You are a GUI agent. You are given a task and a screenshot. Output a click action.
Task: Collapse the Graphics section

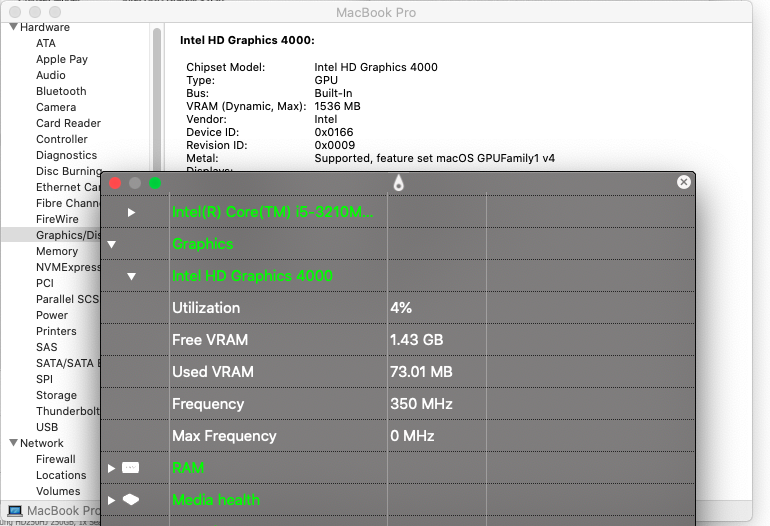pos(111,244)
